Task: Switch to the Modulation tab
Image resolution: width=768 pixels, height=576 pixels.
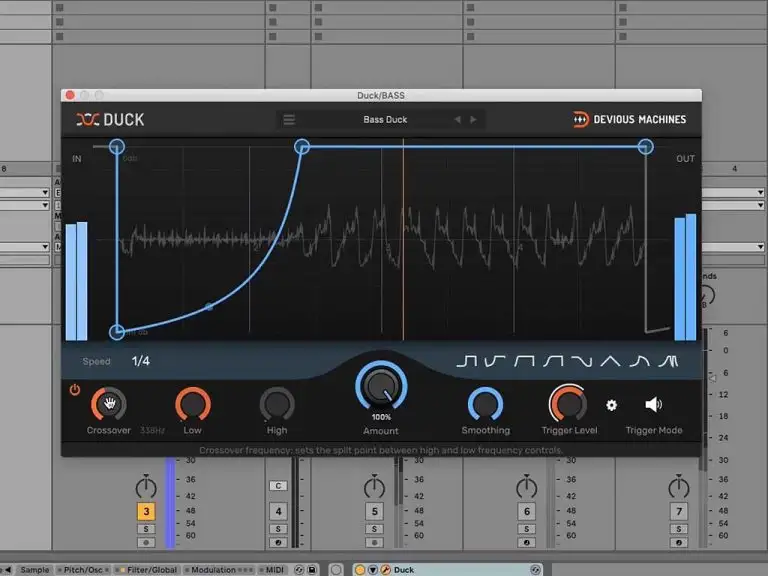Action: pyautogui.click(x=219, y=570)
